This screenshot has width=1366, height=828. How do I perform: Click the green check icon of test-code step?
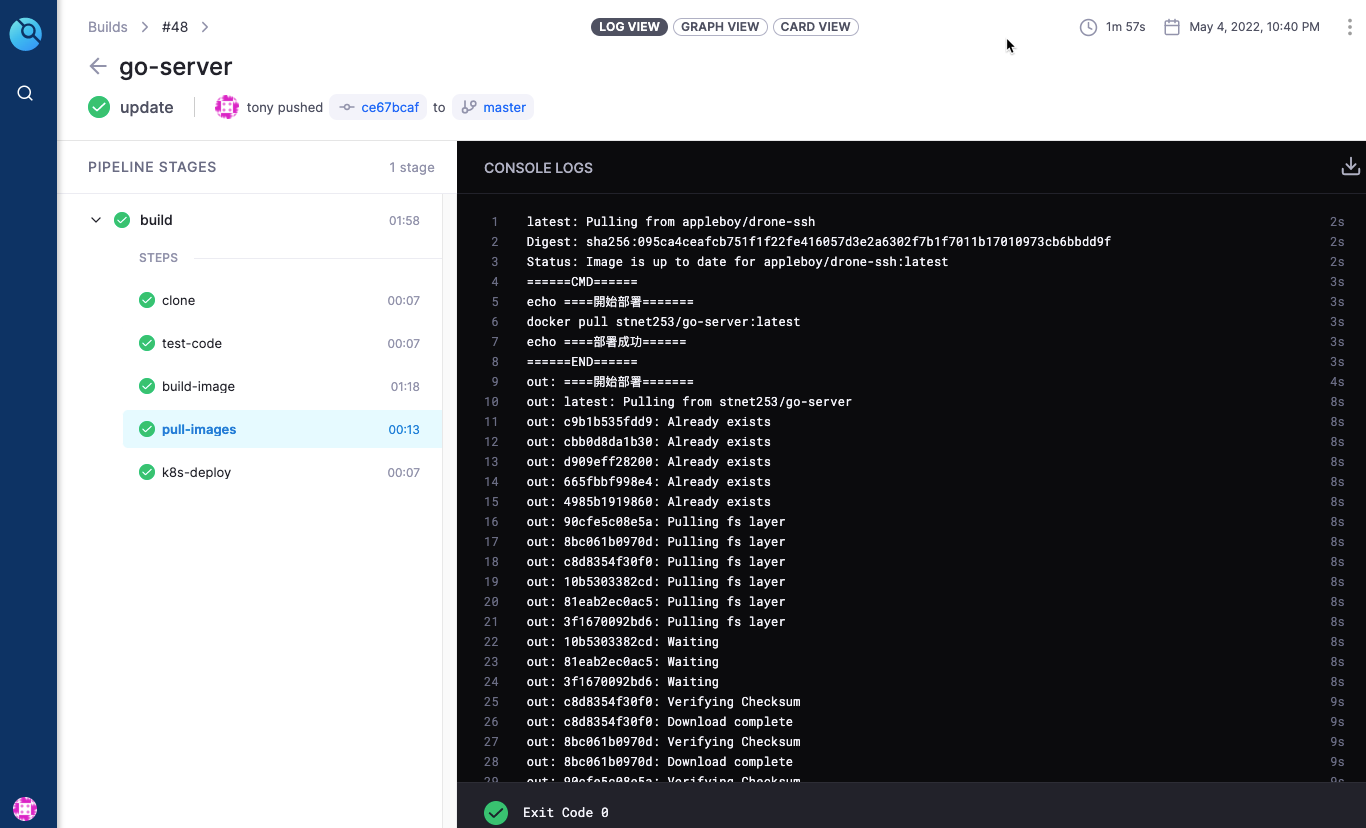[147, 343]
